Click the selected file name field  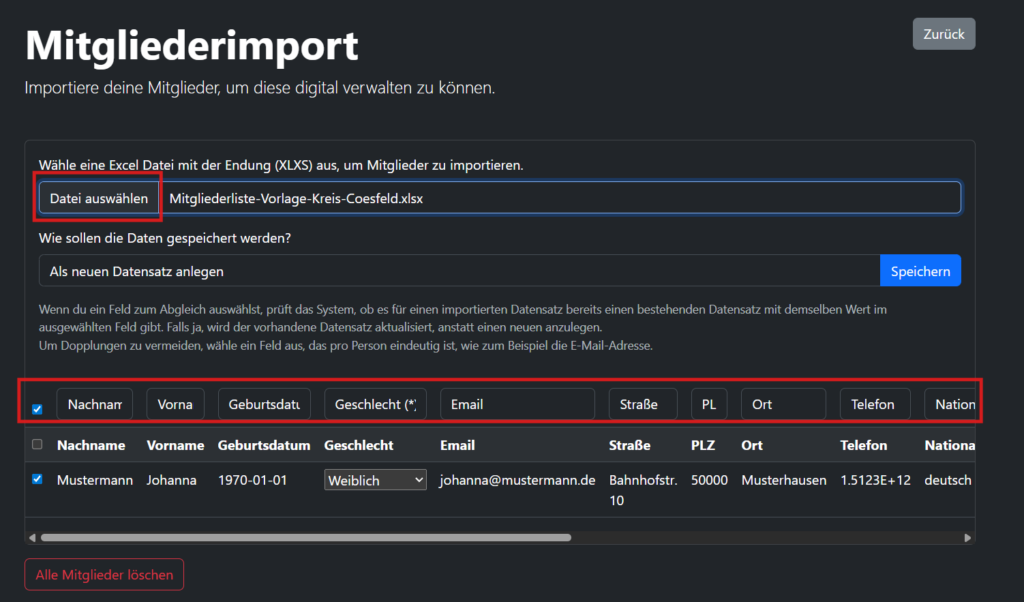coord(560,198)
